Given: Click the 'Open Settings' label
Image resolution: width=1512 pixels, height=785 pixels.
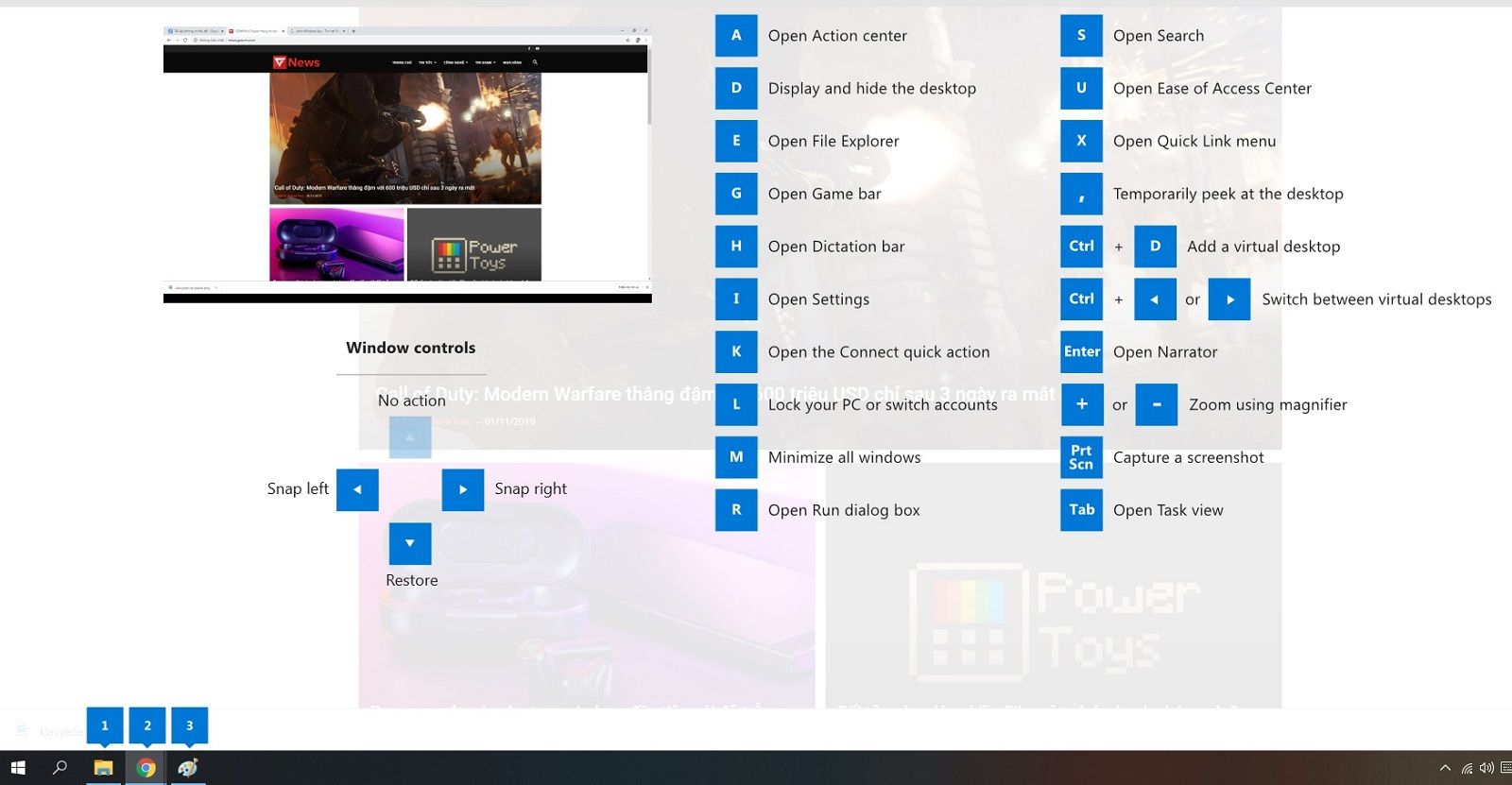Looking at the screenshot, I should [x=818, y=299].
